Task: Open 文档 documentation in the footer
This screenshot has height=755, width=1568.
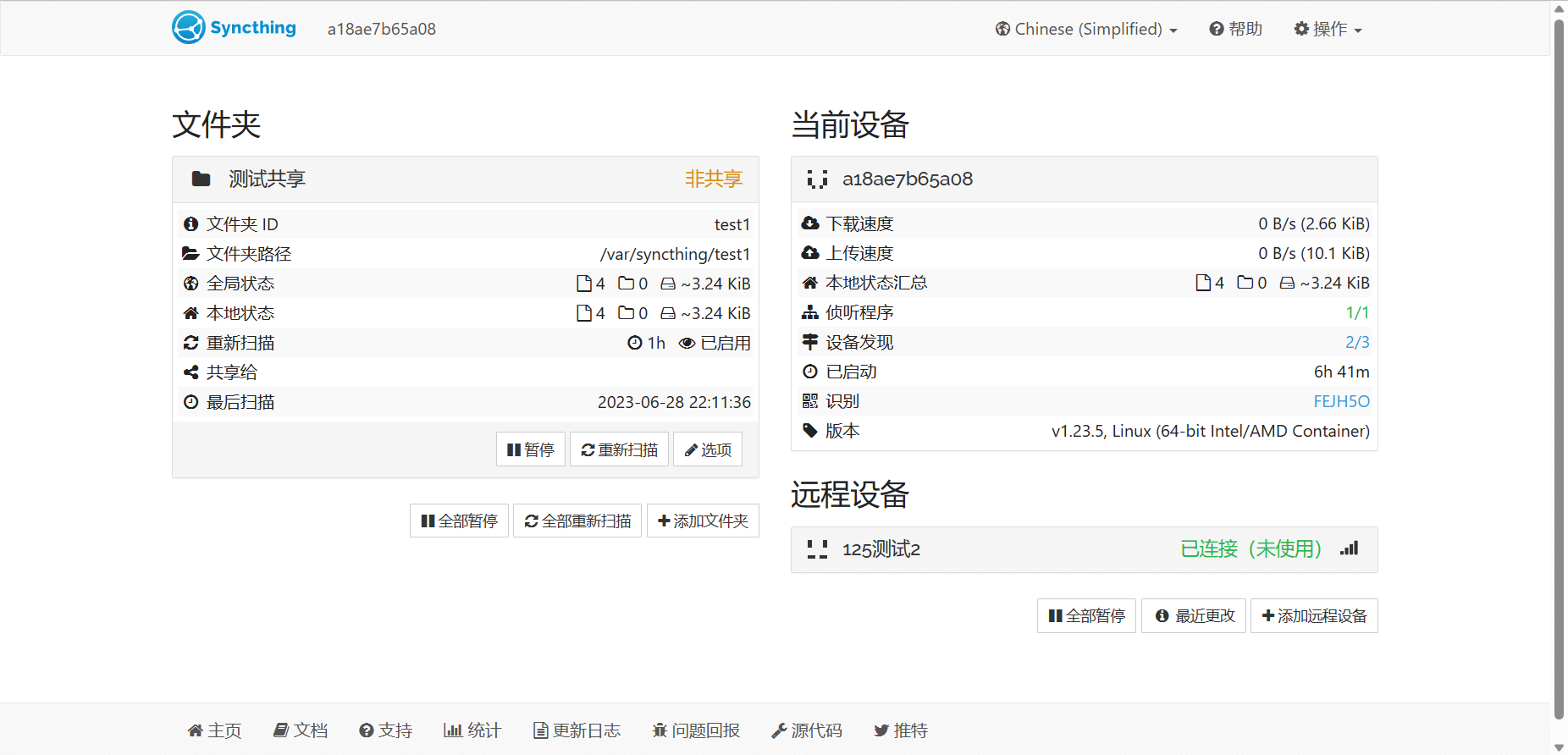Action: (301, 730)
